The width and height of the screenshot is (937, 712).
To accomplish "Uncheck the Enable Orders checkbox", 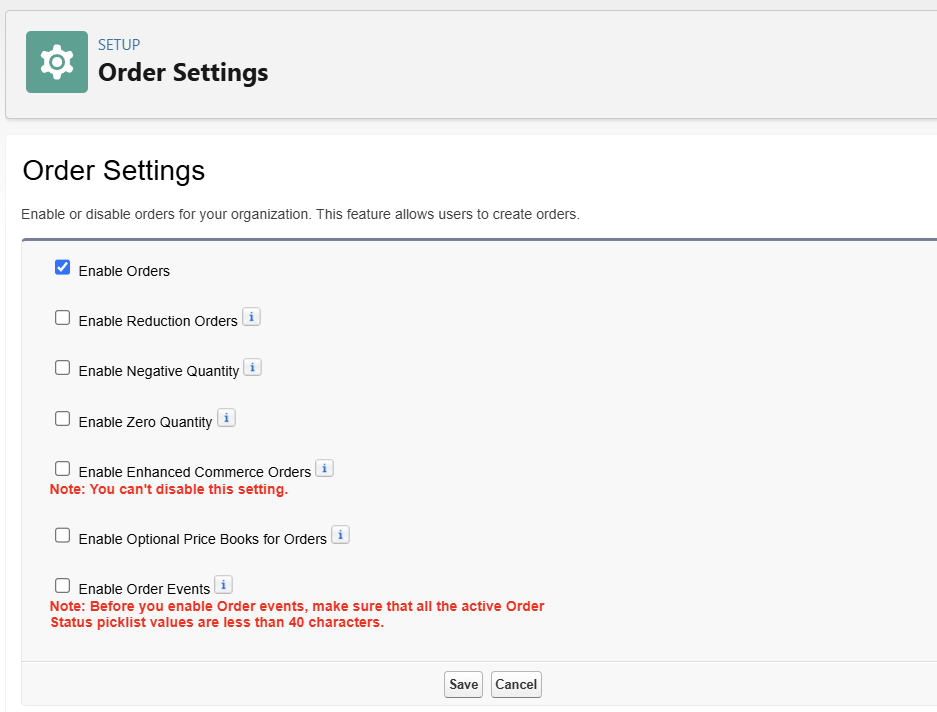I will [62, 267].
